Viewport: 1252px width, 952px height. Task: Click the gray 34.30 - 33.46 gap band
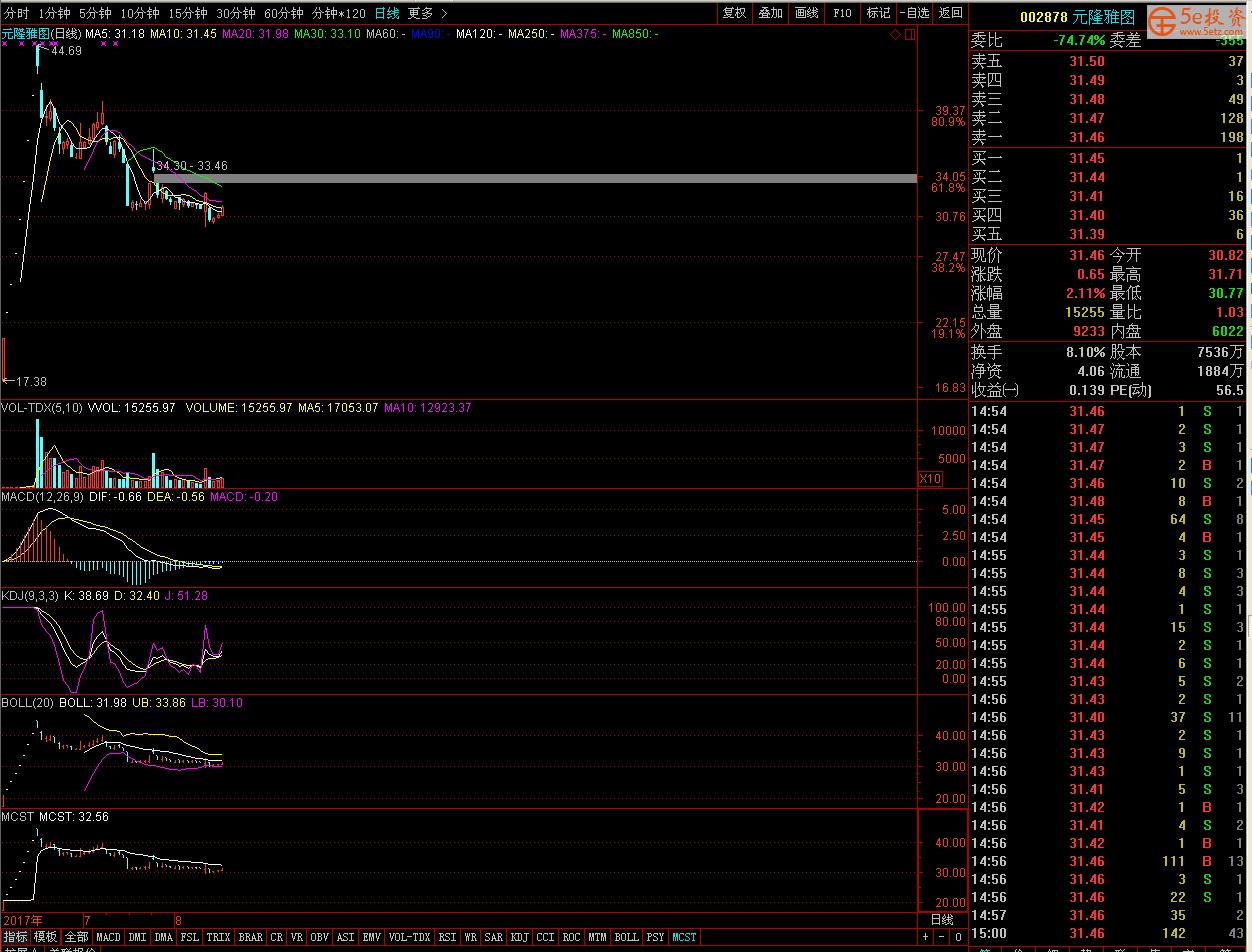[535, 178]
